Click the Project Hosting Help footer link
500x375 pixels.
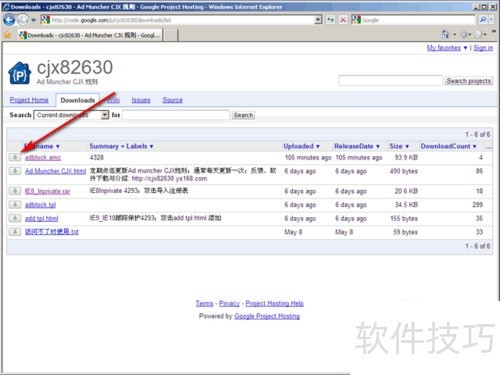(x=274, y=303)
